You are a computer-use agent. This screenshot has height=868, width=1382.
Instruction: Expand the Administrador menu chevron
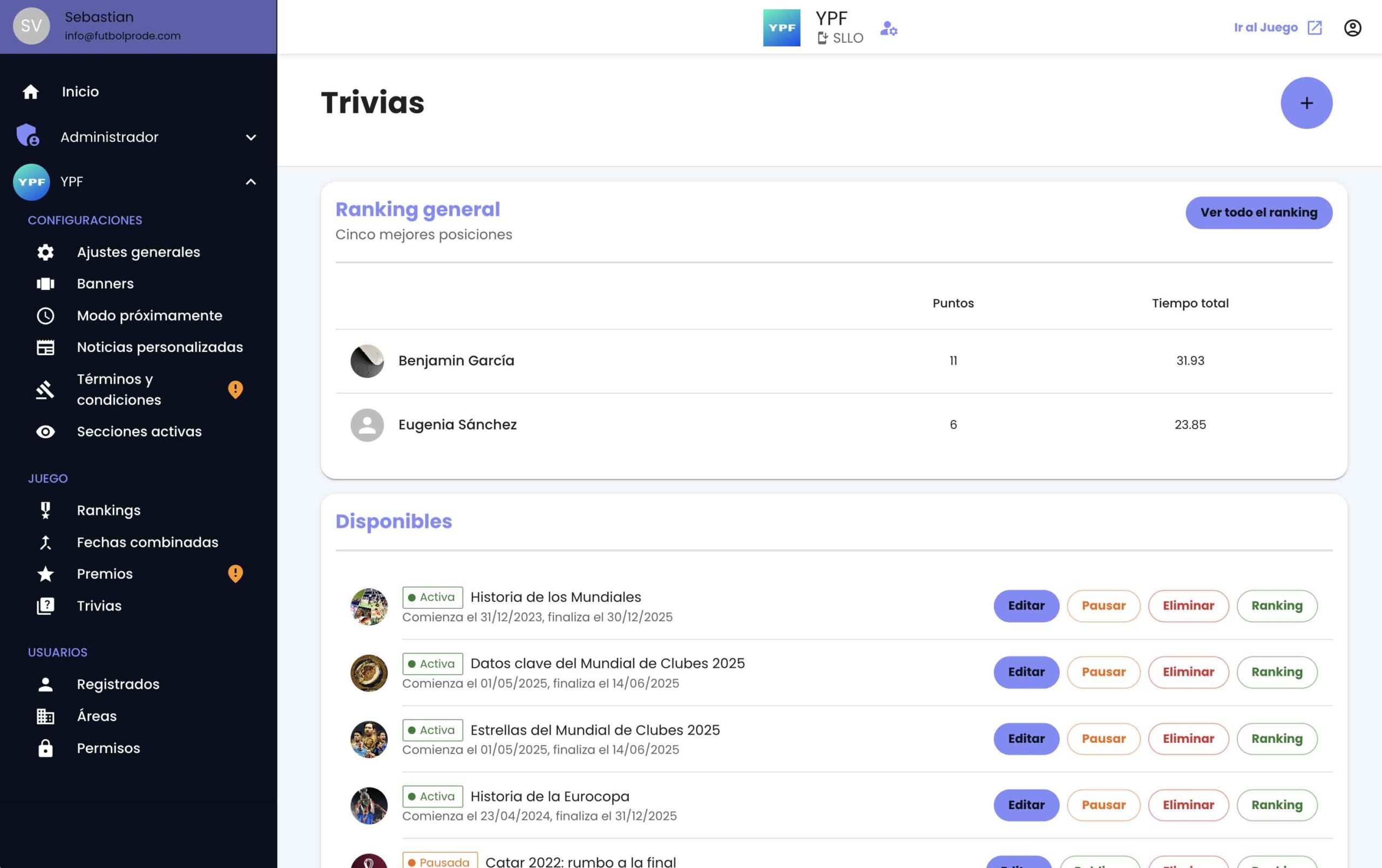click(x=251, y=138)
